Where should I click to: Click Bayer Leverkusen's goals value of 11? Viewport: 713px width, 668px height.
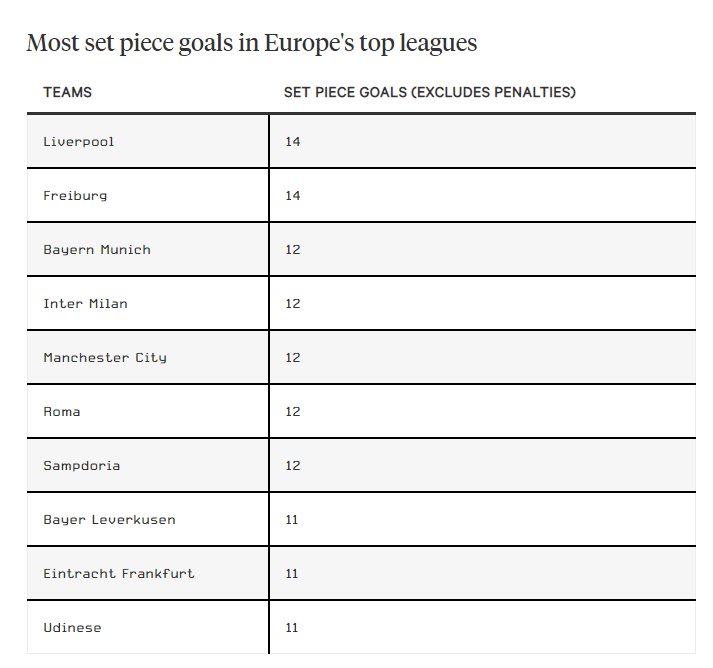[292, 520]
